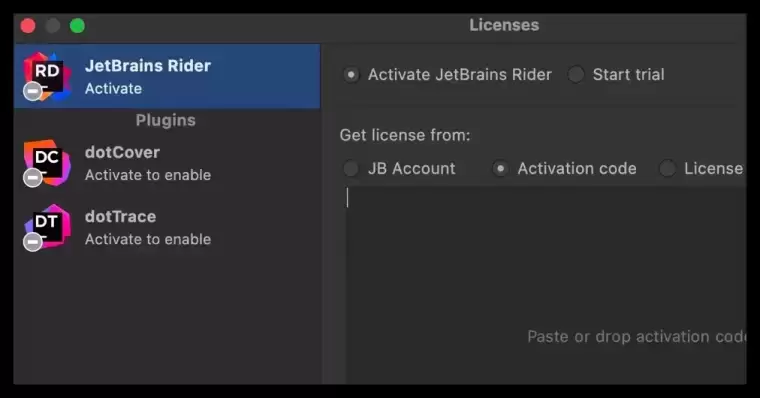Click the Plugins section header
This screenshot has width=760, height=398.
(165, 120)
